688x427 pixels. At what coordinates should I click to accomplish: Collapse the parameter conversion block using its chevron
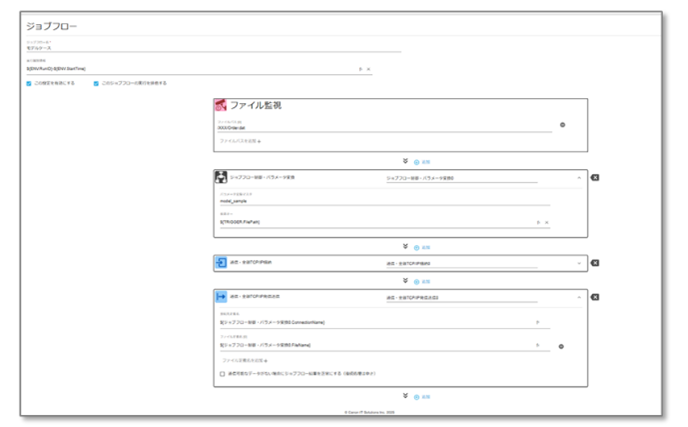pyautogui.click(x=578, y=177)
